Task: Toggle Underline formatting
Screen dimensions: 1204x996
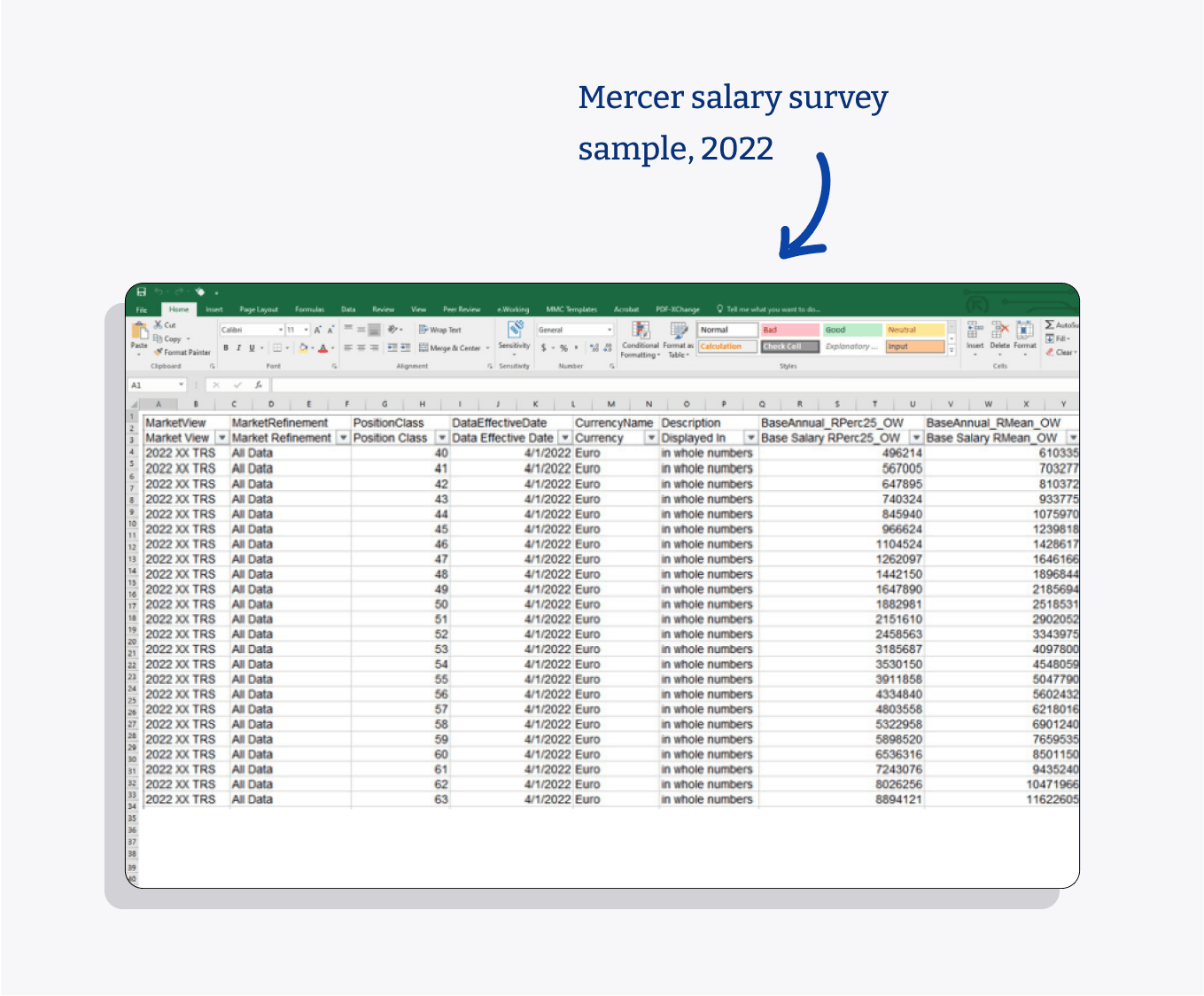Action: click(x=252, y=348)
